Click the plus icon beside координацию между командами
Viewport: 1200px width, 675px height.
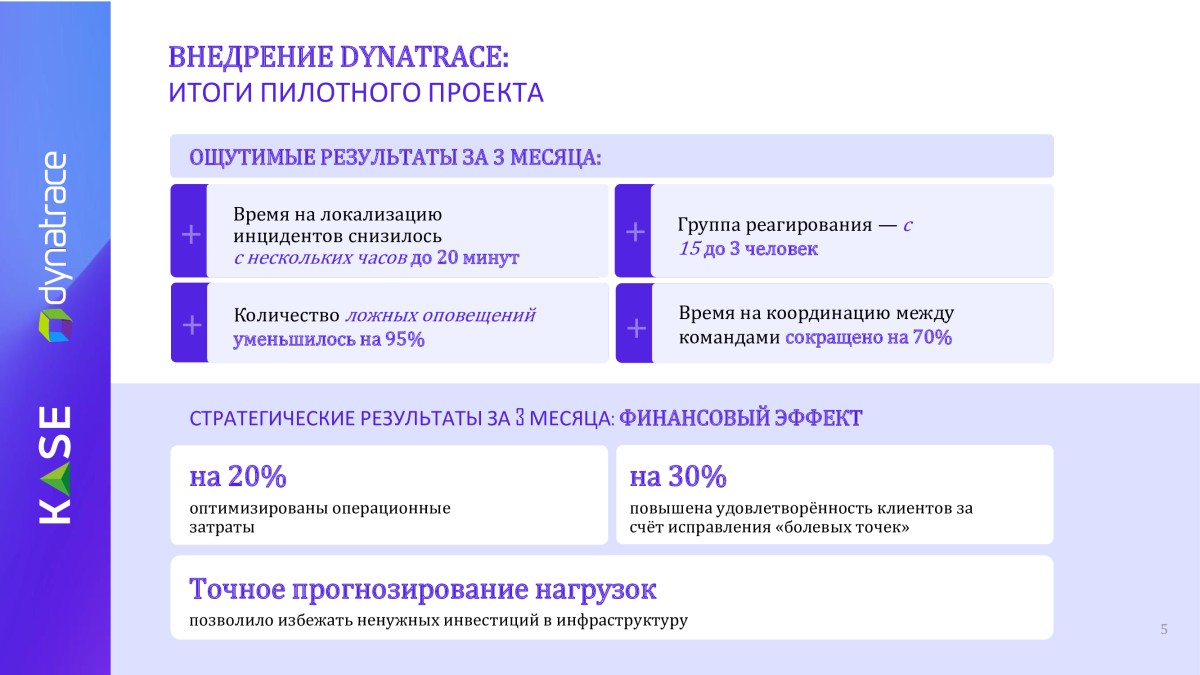pos(634,327)
